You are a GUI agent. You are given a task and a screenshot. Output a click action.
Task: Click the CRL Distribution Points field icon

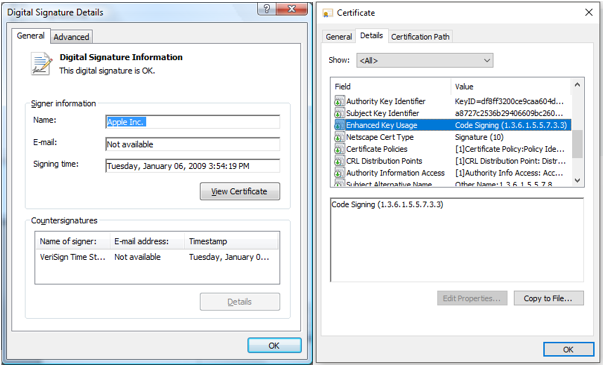click(x=338, y=161)
